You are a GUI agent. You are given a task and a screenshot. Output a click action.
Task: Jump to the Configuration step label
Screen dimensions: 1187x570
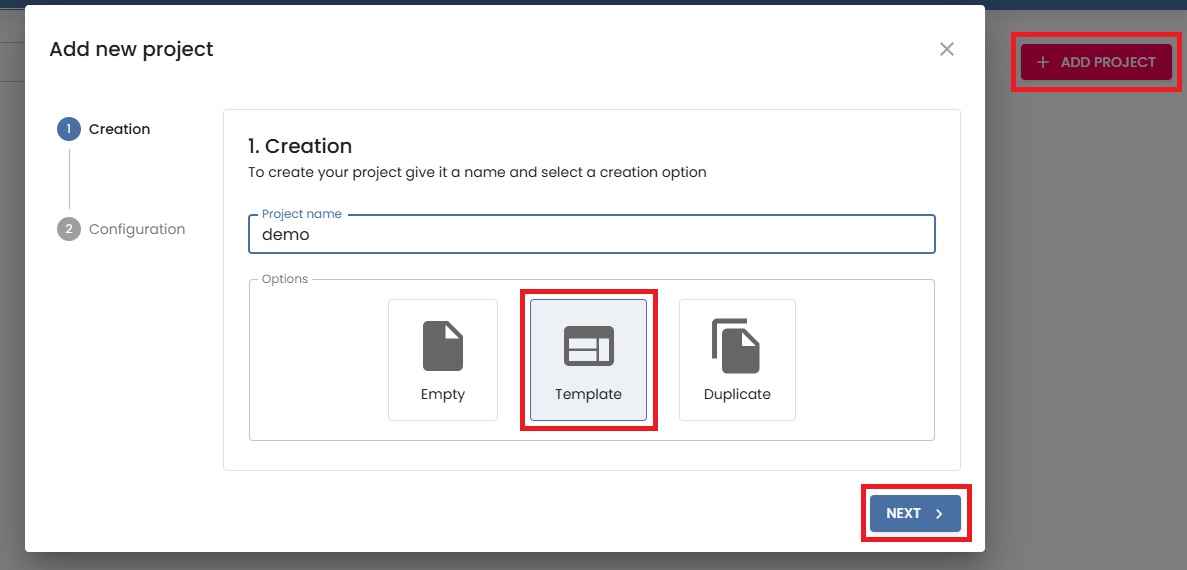pos(137,229)
